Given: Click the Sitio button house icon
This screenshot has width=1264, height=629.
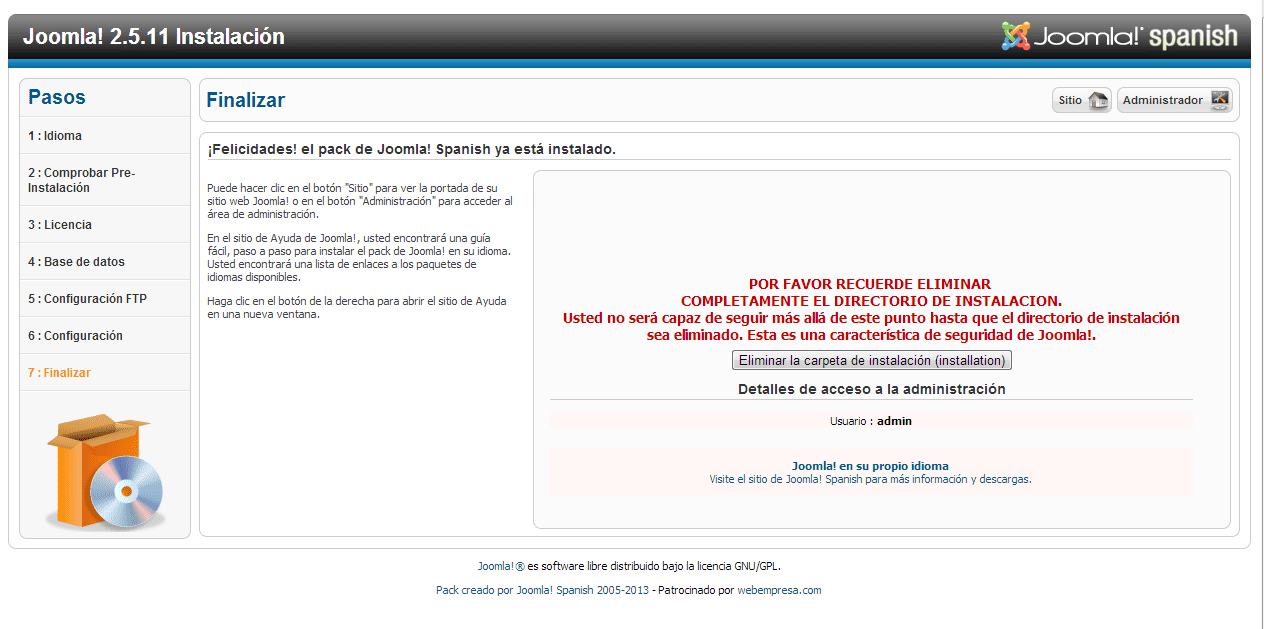Looking at the screenshot, I should pos(1098,100).
